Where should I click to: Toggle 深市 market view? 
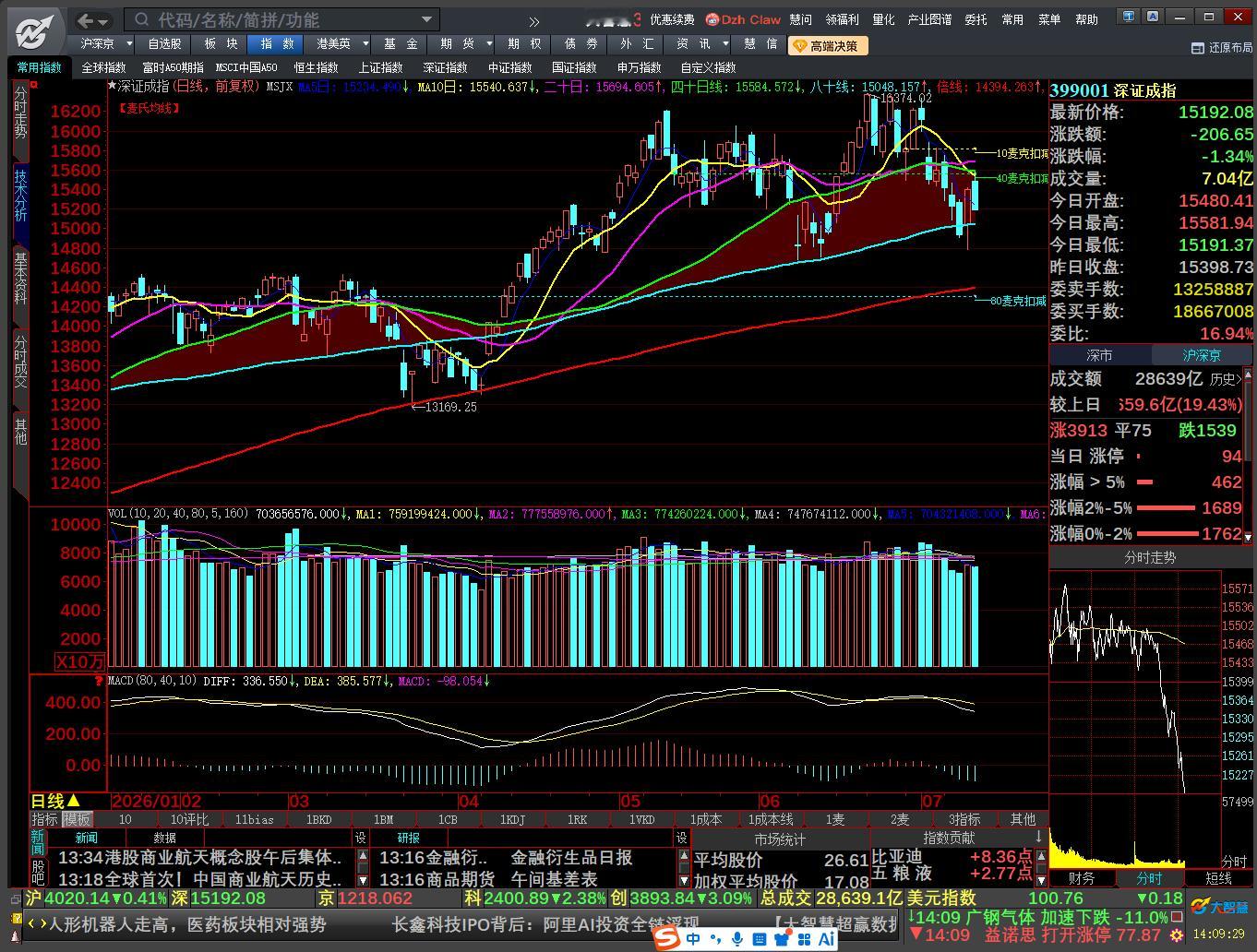click(1100, 355)
